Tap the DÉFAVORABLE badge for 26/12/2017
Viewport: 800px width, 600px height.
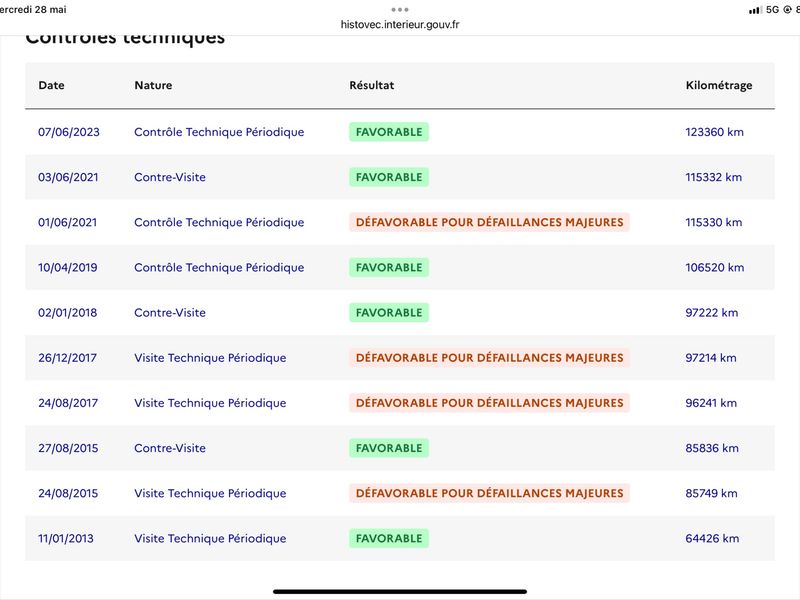489,358
